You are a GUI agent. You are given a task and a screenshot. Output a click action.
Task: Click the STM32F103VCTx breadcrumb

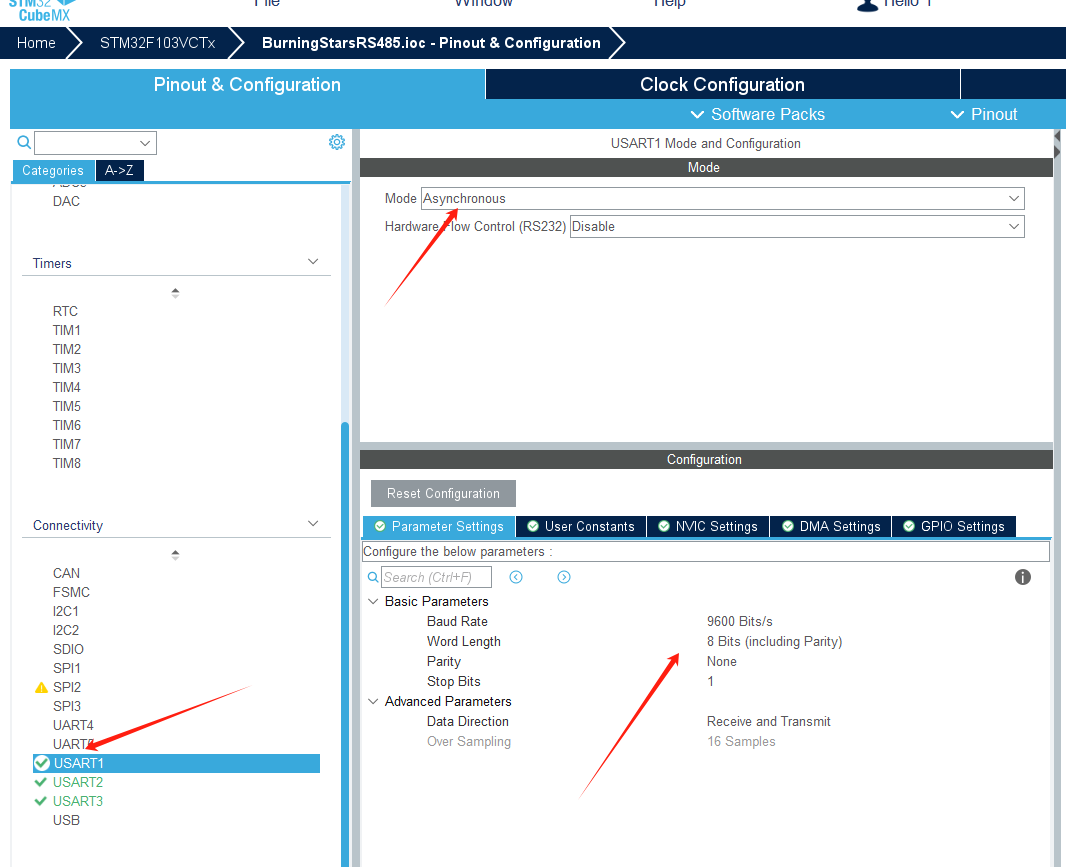158,43
